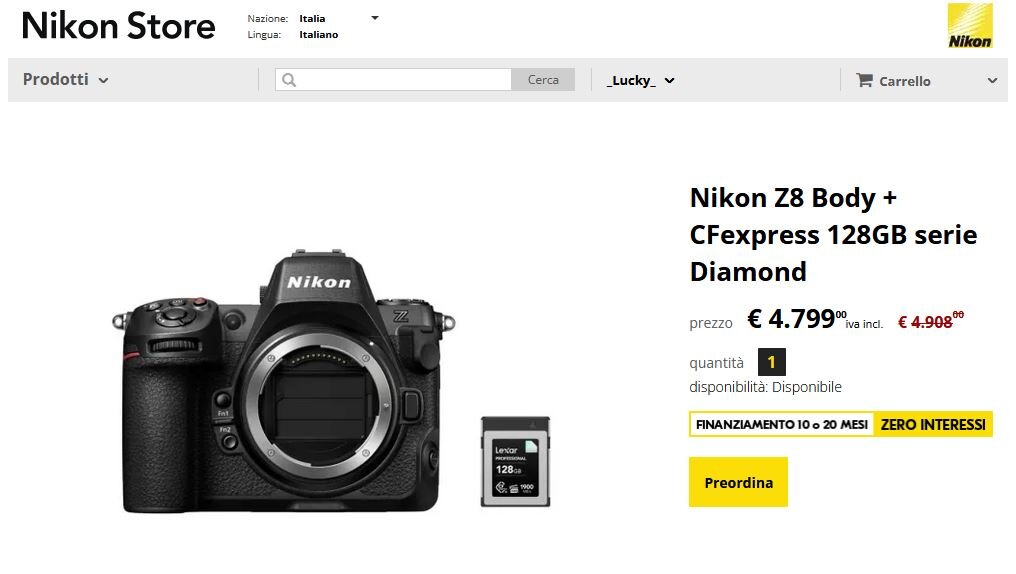This screenshot has height=574, width=1016.
Task: Click the shopping cart icon
Action: (864, 80)
